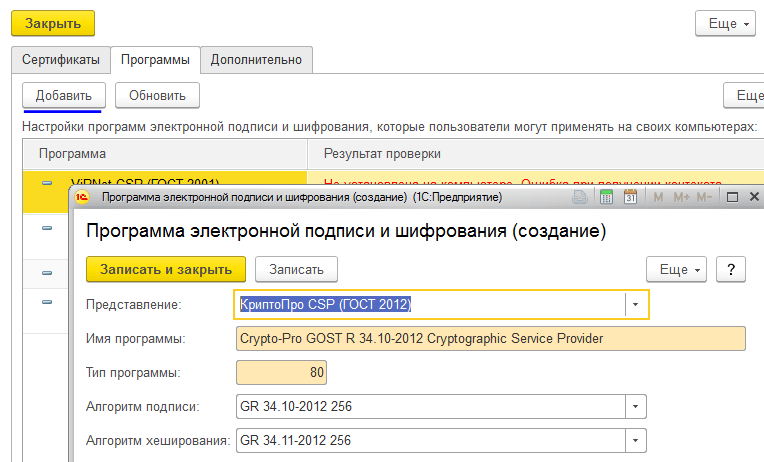Click the Имя программы field
Screen dimensions: 764x462
click(x=491, y=339)
